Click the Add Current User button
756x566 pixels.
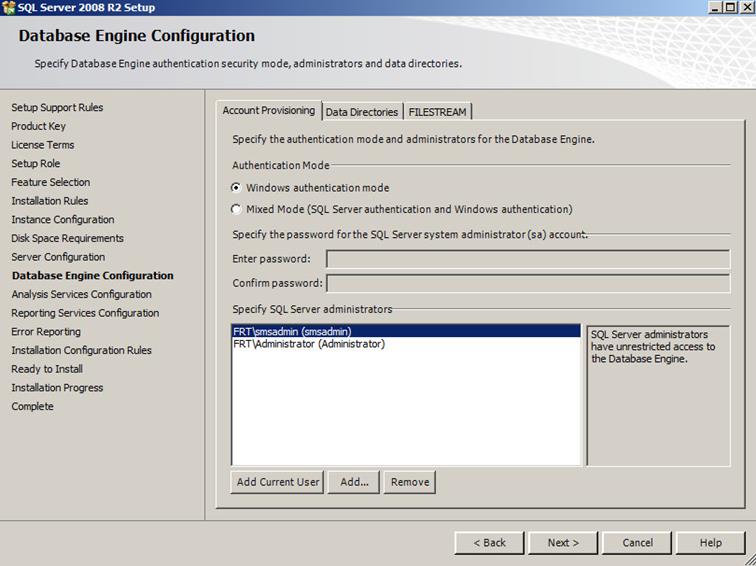pyautogui.click(x=278, y=482)
